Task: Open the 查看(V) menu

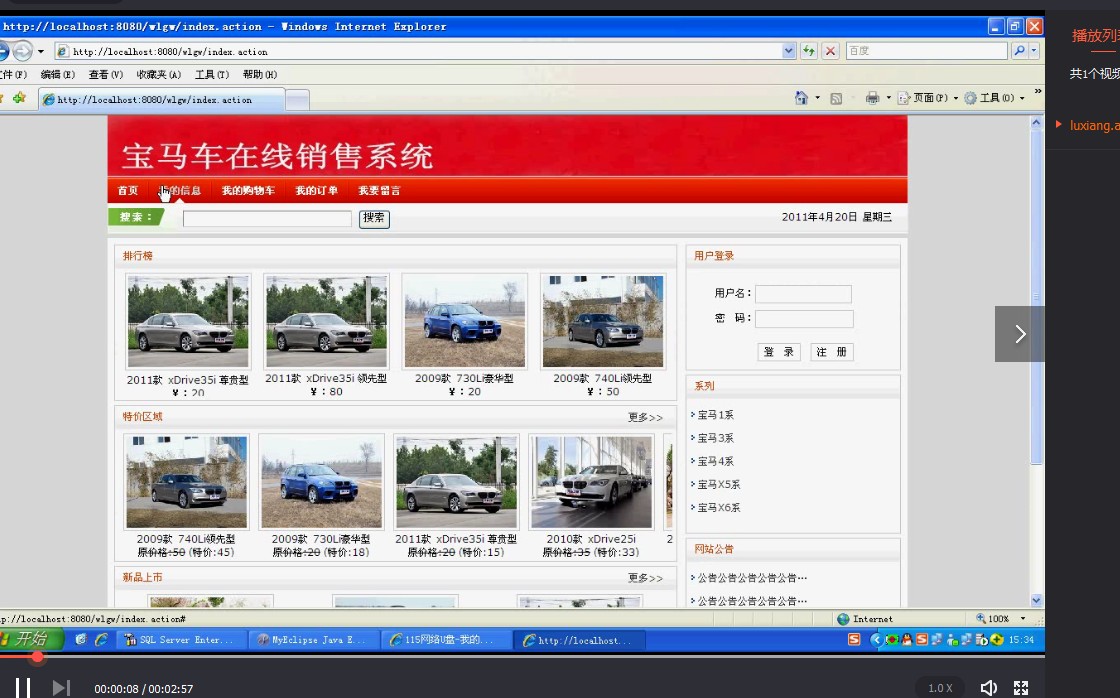Action: pos(106,74)
